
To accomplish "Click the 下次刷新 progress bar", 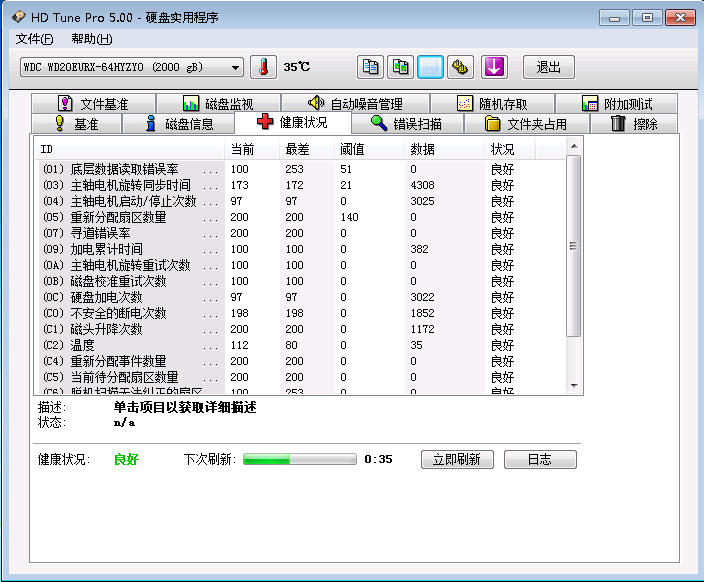I will coord(300,459).
